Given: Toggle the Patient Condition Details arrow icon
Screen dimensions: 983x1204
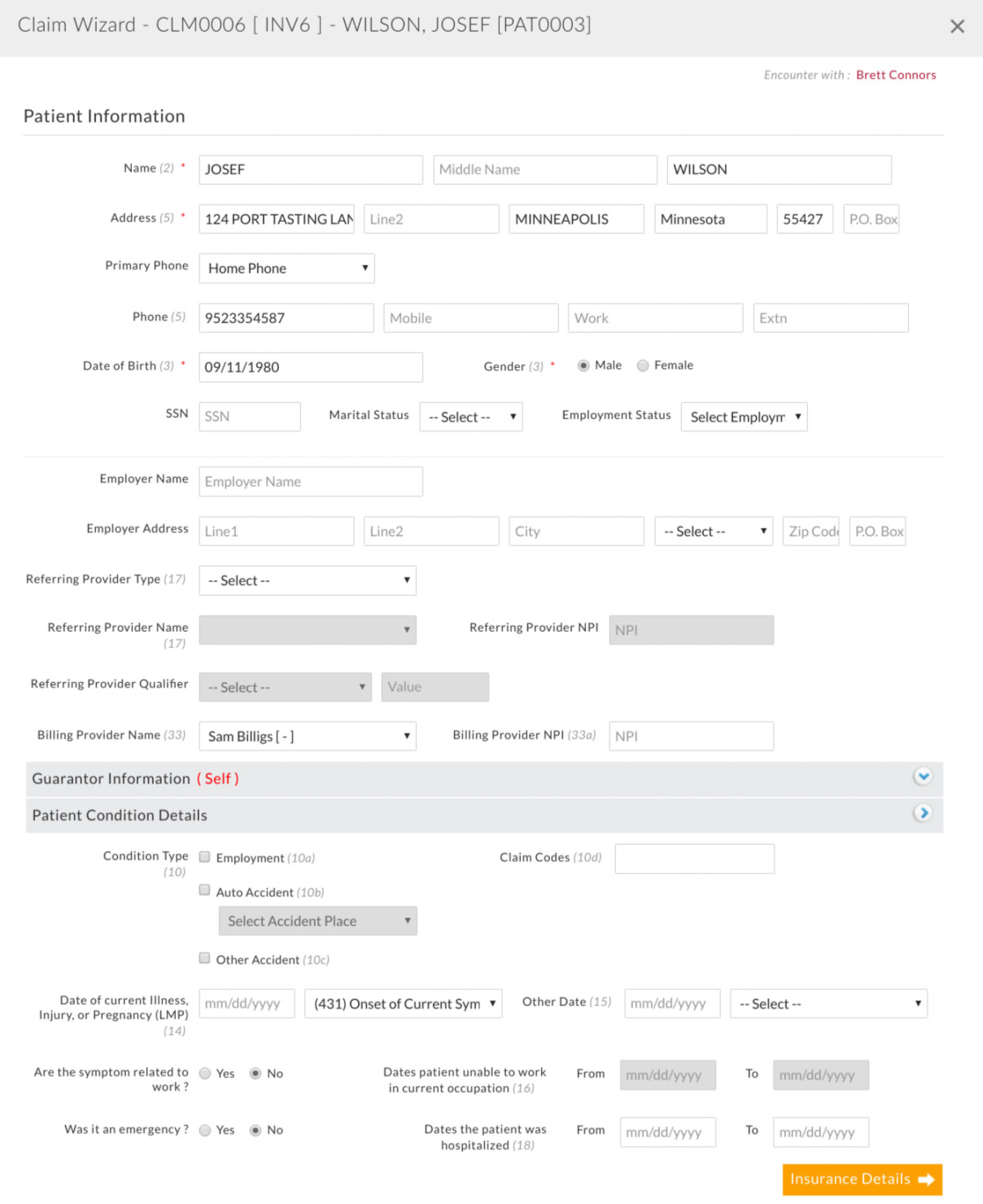Looking at the screenshot, I should [922, 813].
